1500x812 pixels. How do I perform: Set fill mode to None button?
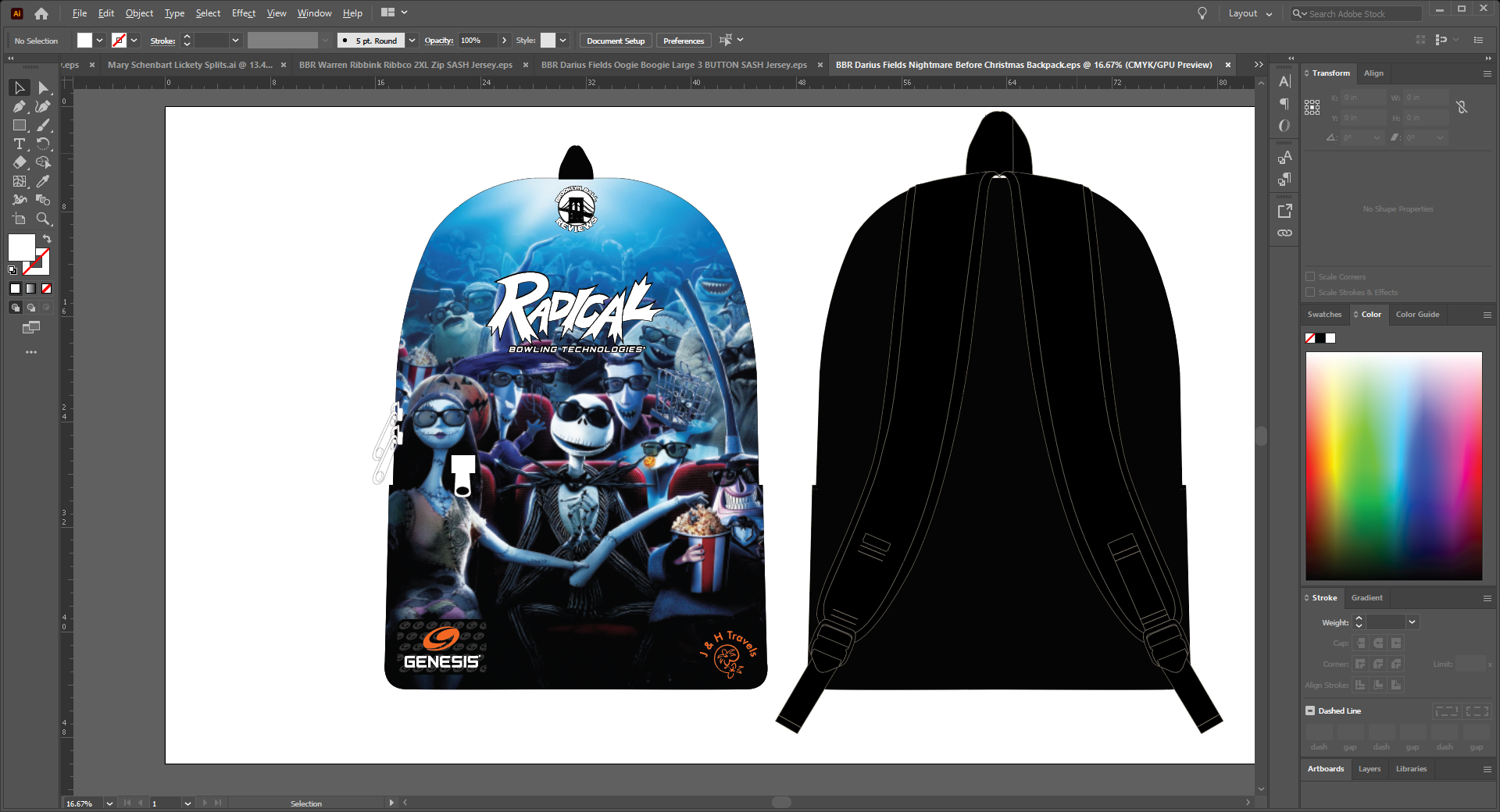46,289
